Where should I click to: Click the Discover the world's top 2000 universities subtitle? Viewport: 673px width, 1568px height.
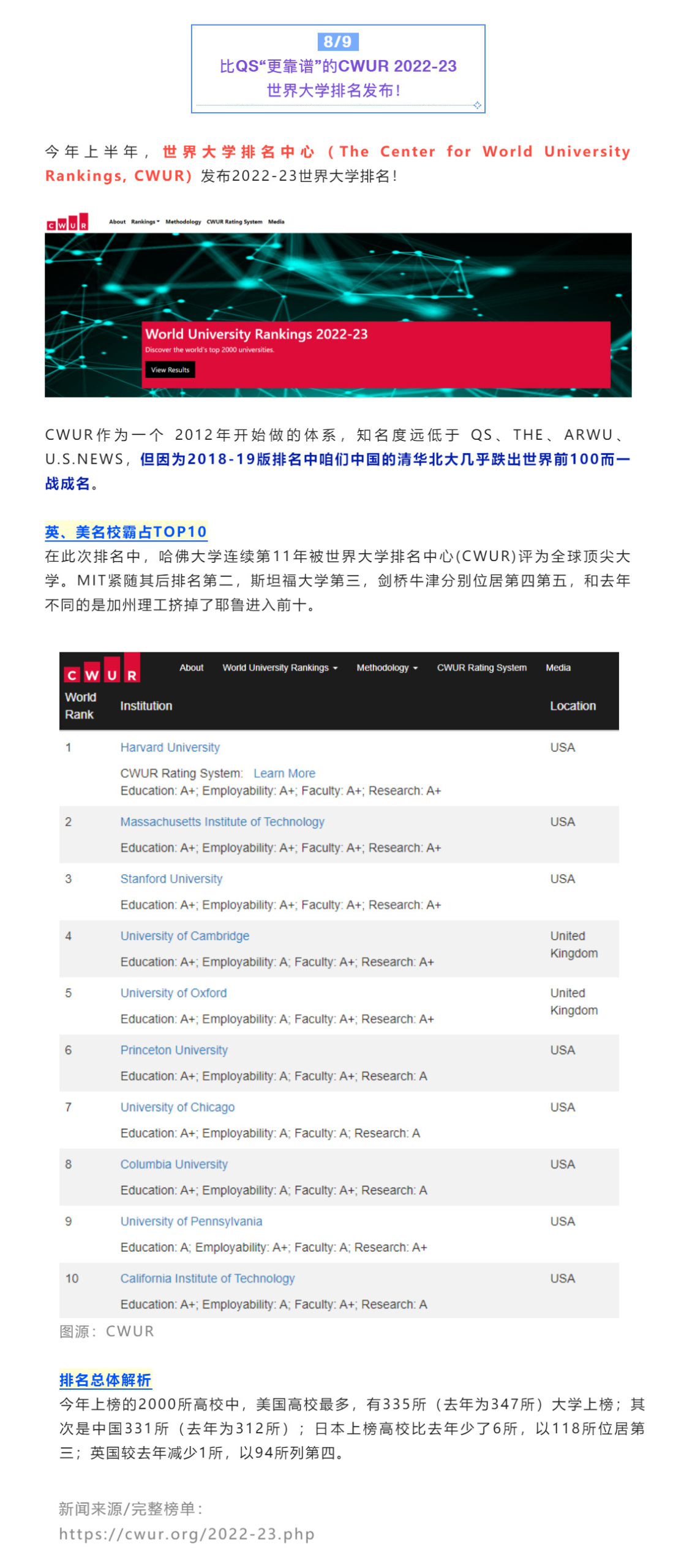[x=209, y=350]
